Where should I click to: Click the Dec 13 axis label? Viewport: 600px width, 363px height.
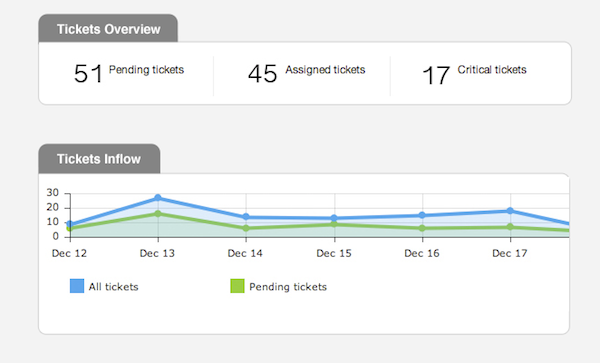pyautogui.click(x=157, y=253)
